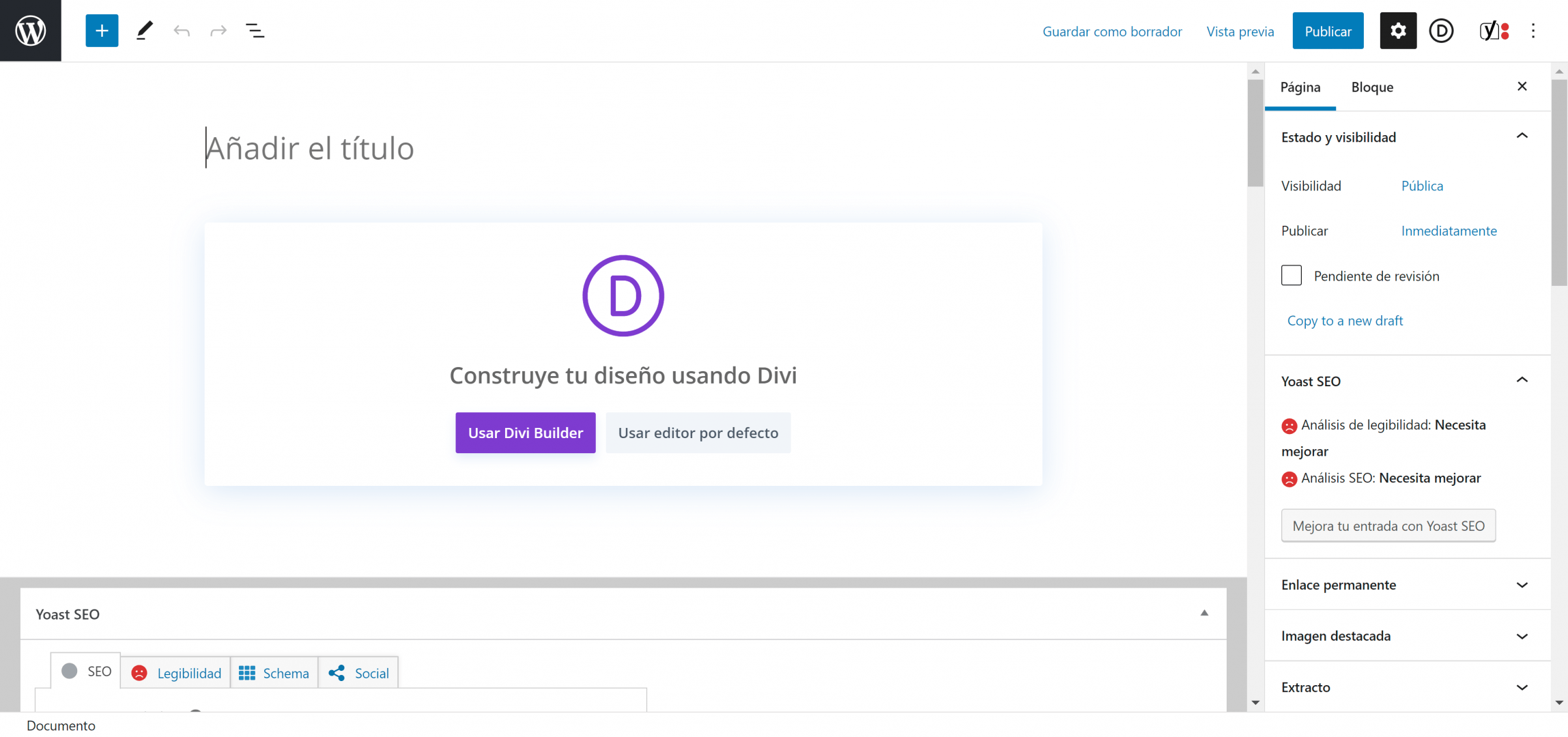Click the red readability sad face icon
This screenshot has width=1568, height=737.
(x=1289, y=426)
